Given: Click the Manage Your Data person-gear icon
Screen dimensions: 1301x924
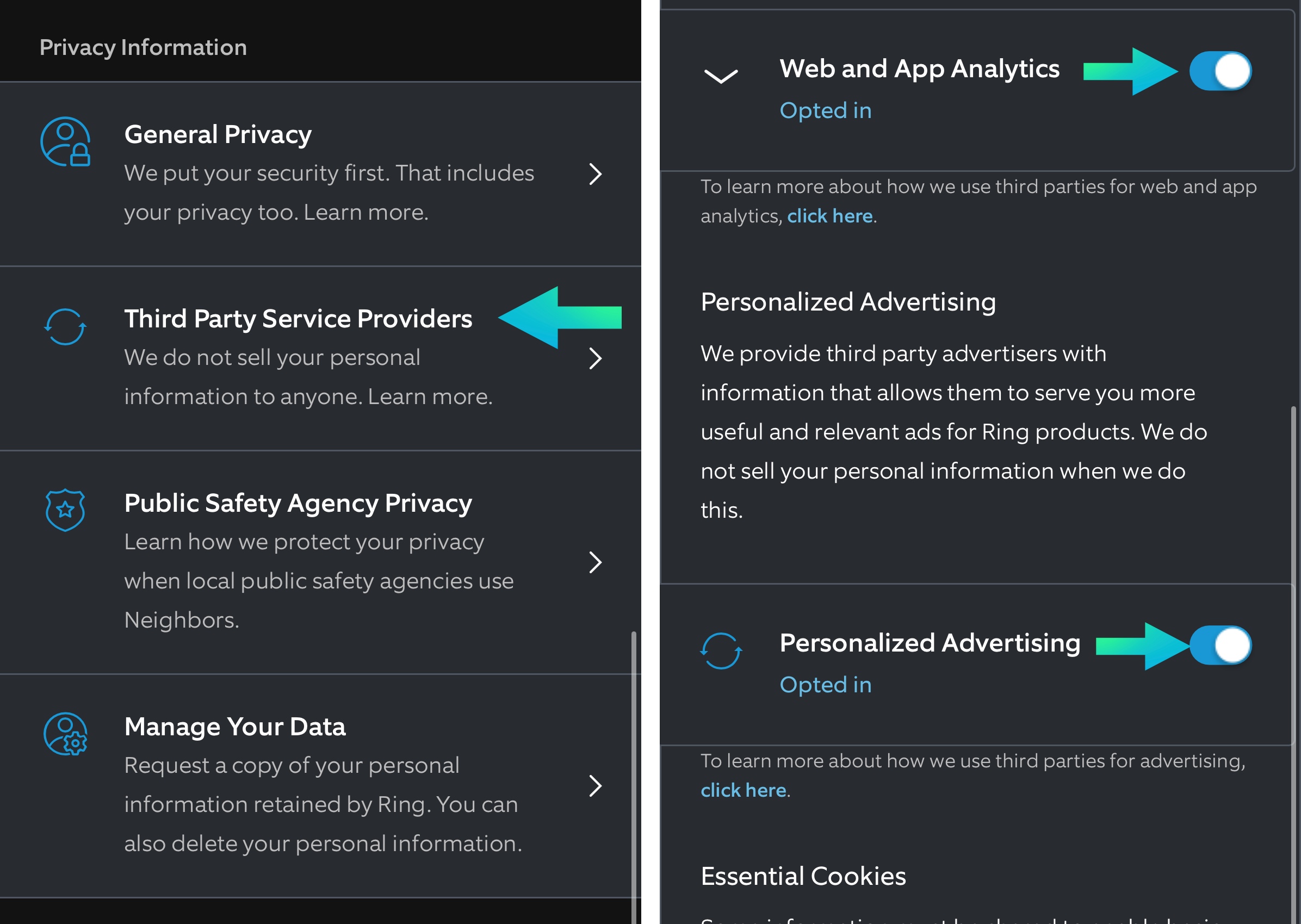Looking at the screenshot, I should tap(65, 734).
